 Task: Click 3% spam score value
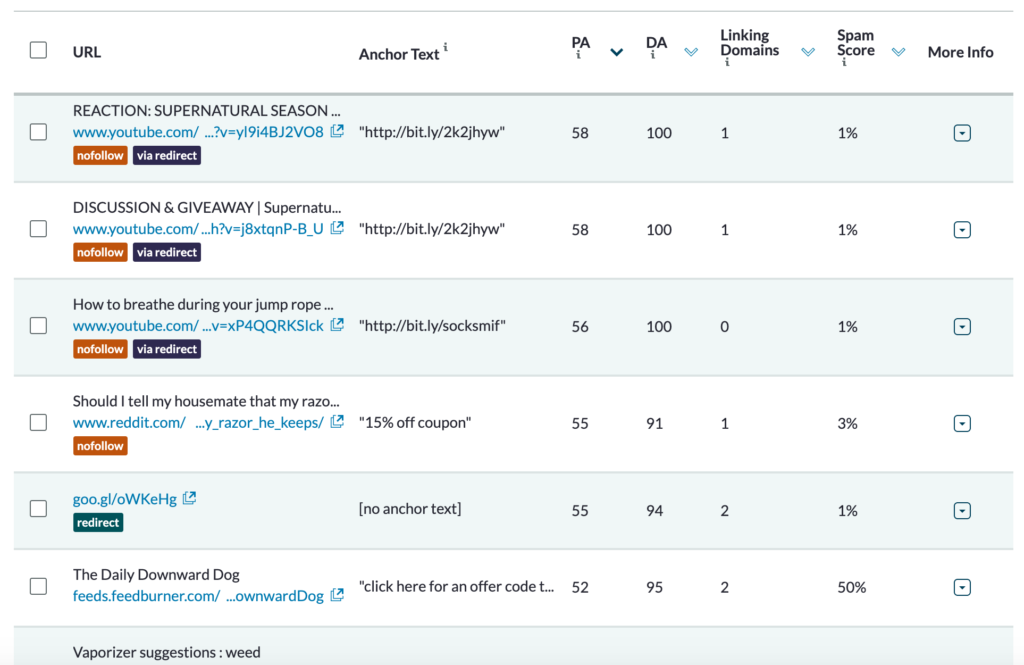click(847, 423)
